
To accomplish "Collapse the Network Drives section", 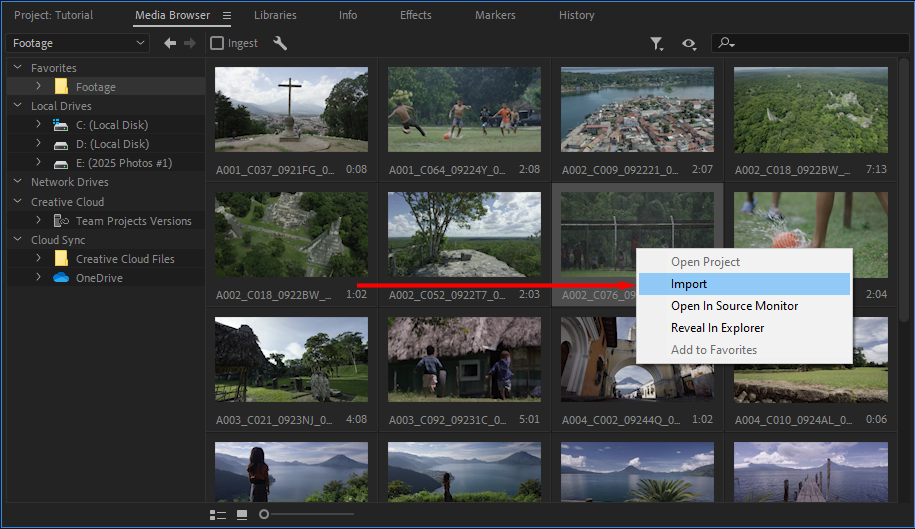I will tap(18, 181).
